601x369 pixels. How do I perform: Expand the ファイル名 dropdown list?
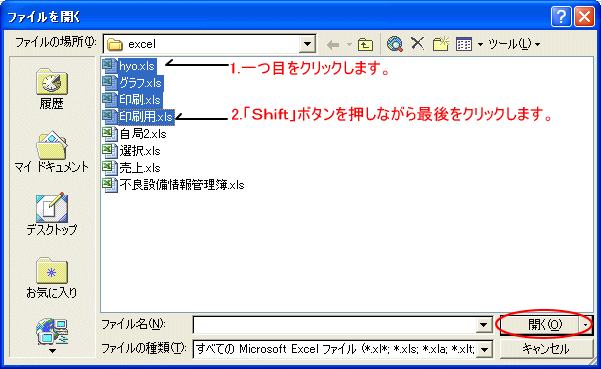(484, 325)
